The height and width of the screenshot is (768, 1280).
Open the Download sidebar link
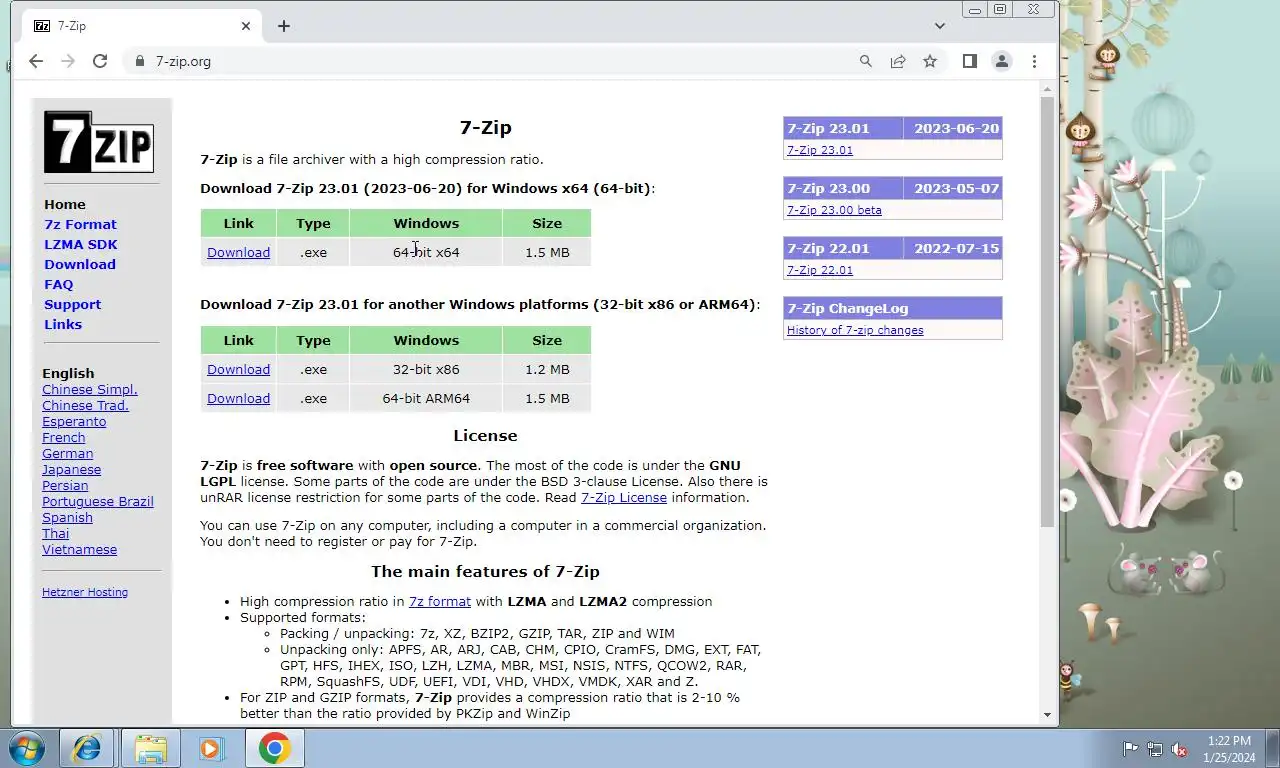(80, 264)
